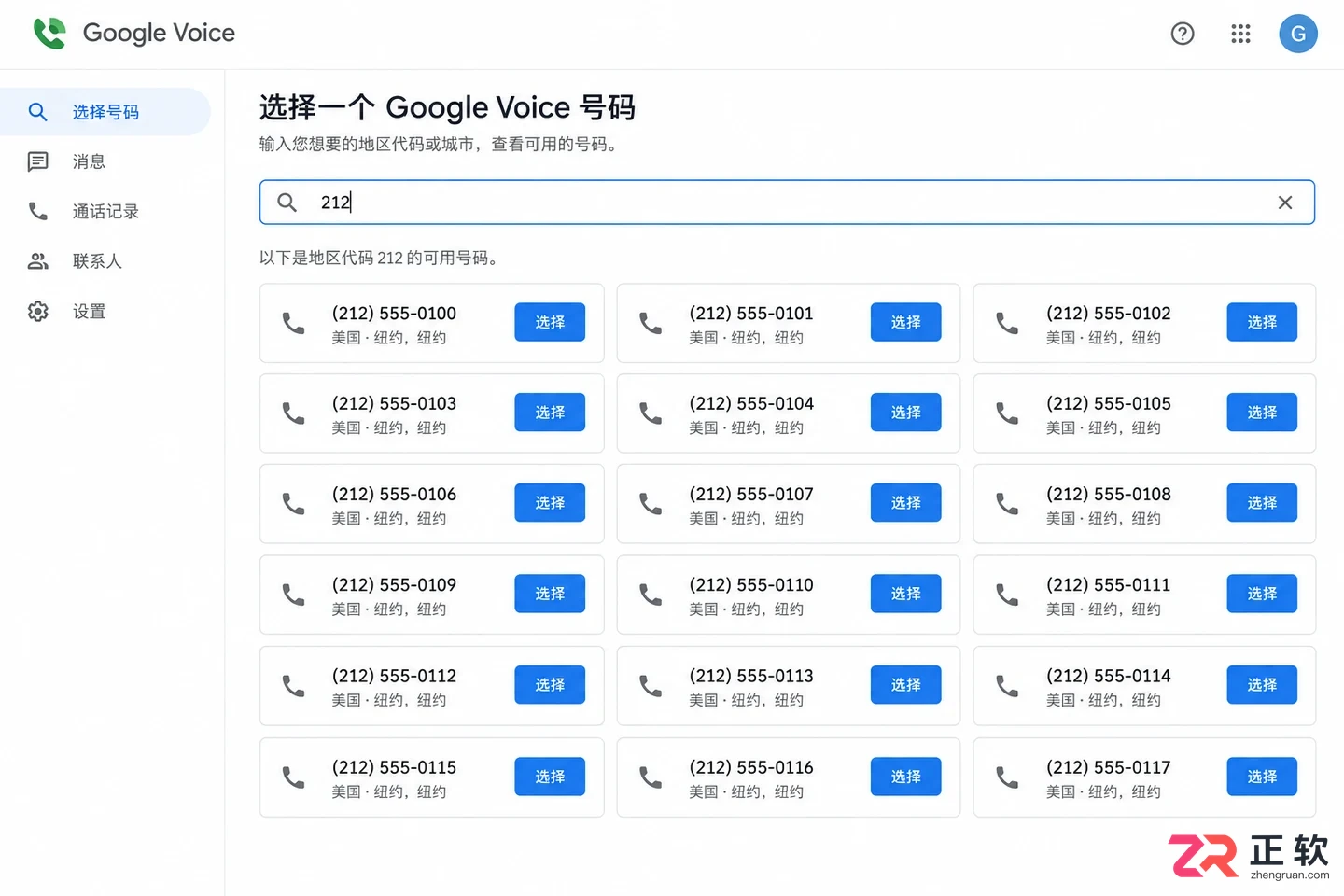Click phone icon on the (212) 555-0115 card
This screenshot has width=1344, height=896.
coord(293,777)
